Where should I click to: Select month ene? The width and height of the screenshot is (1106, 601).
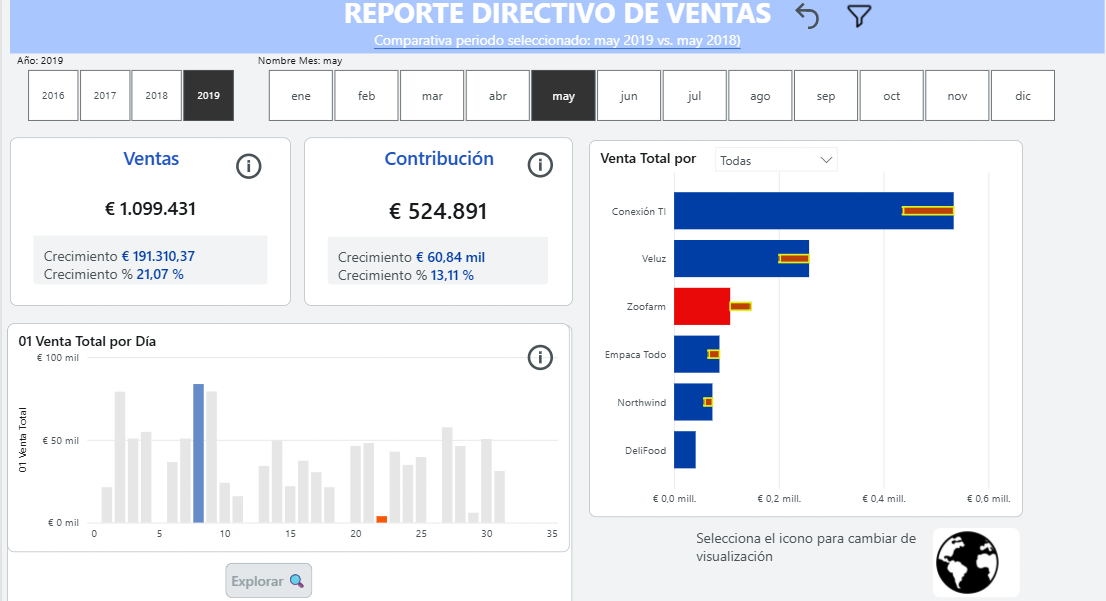tap(300, 95)
